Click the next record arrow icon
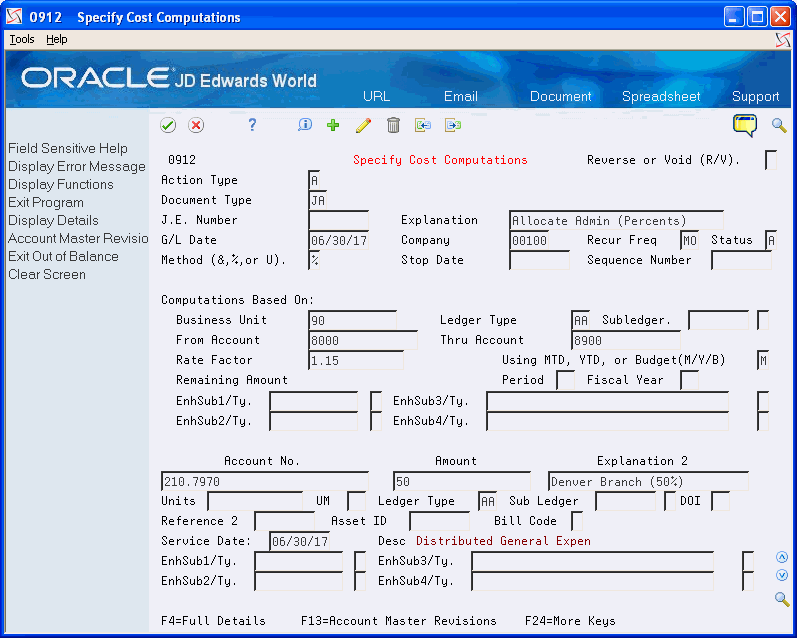 tap(453, 125)
